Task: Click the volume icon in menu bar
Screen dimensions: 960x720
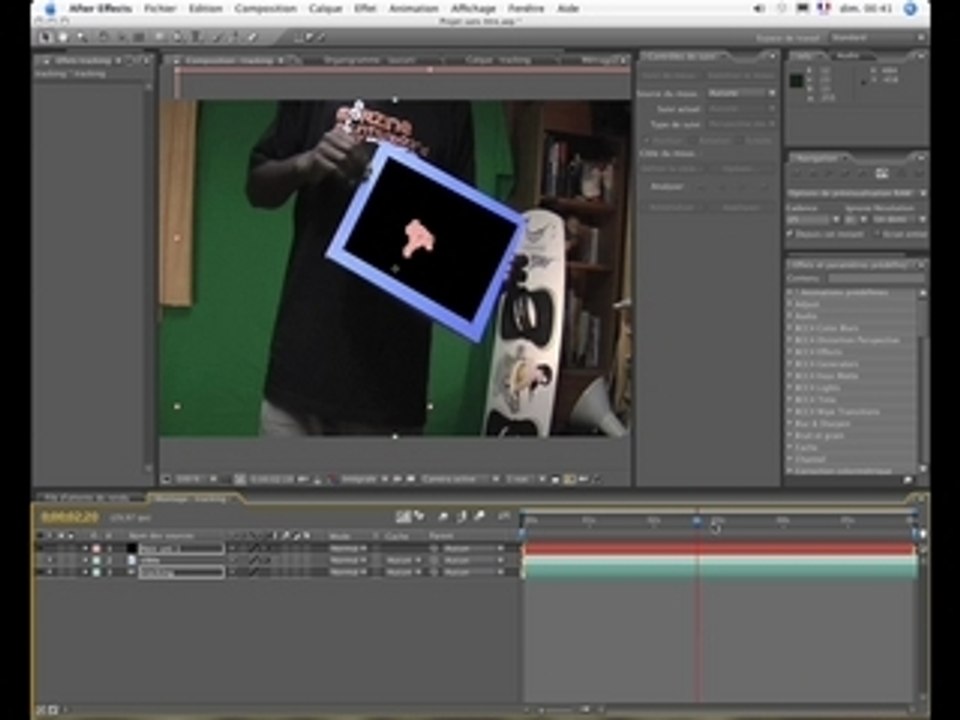Action: click(759, 9)
